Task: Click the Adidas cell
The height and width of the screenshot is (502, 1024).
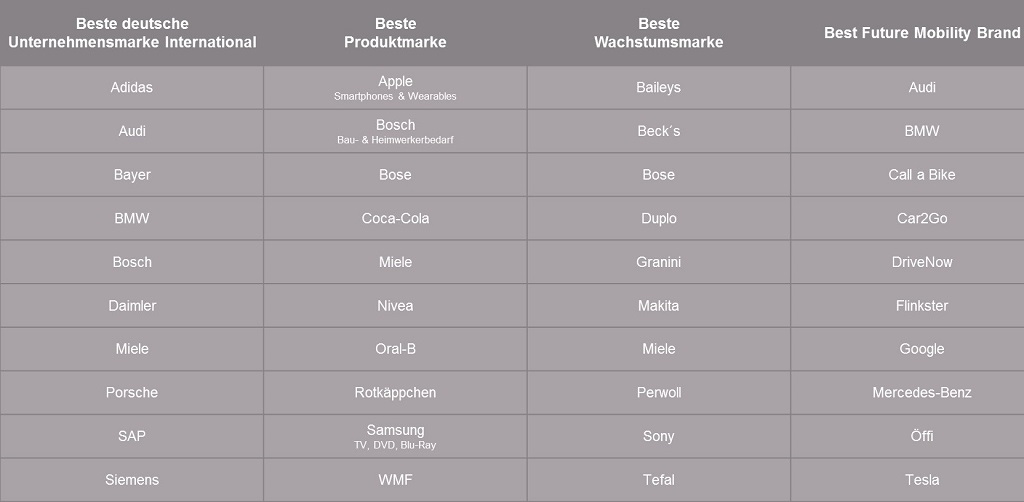Action: 132,87
